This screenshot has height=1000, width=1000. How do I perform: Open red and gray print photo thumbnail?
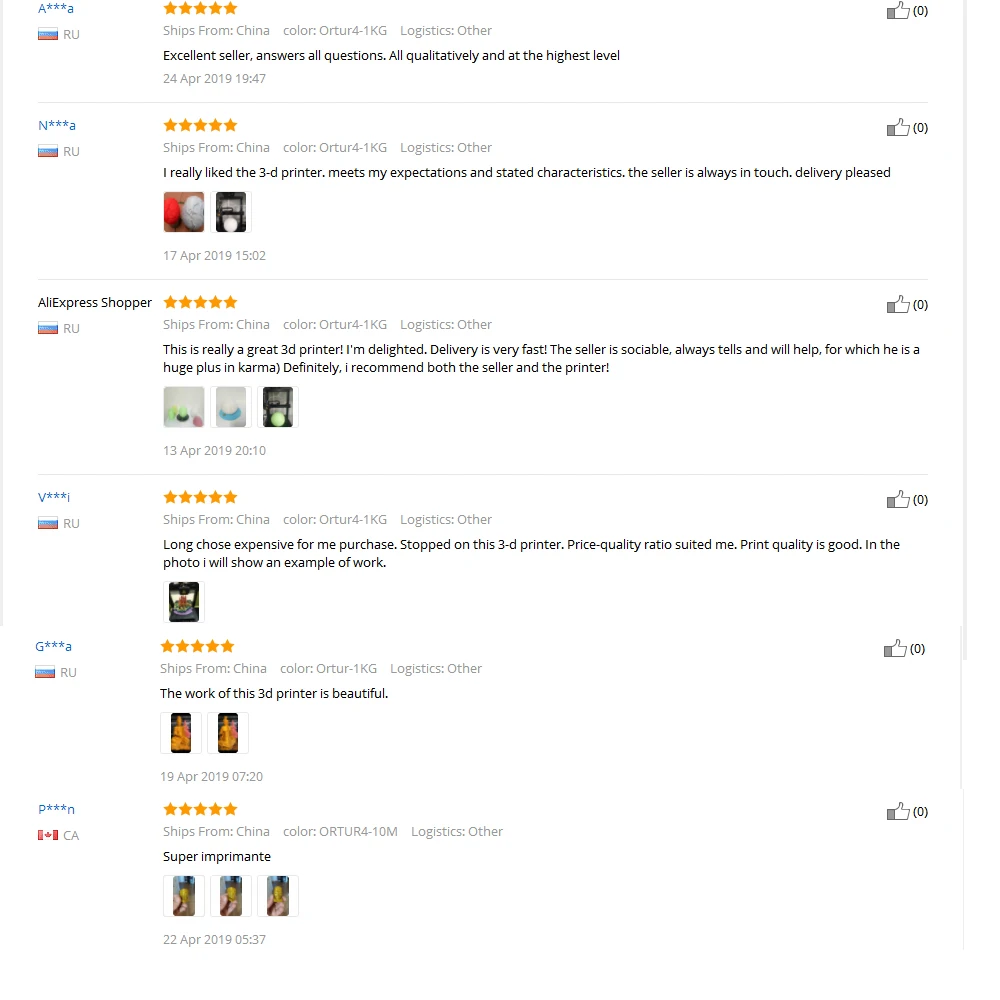(184, 212)
